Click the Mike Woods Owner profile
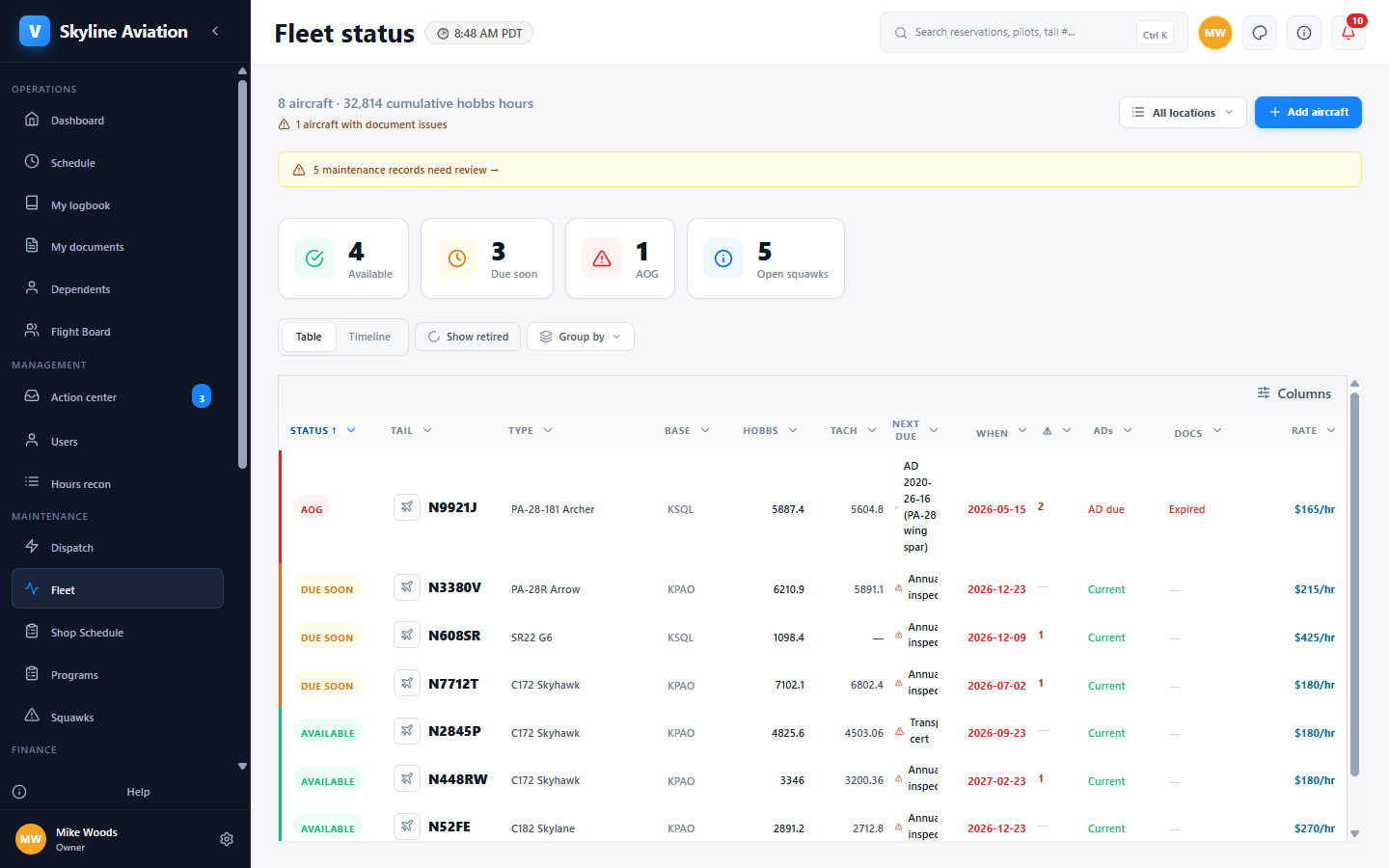 (x=87, y=839)
